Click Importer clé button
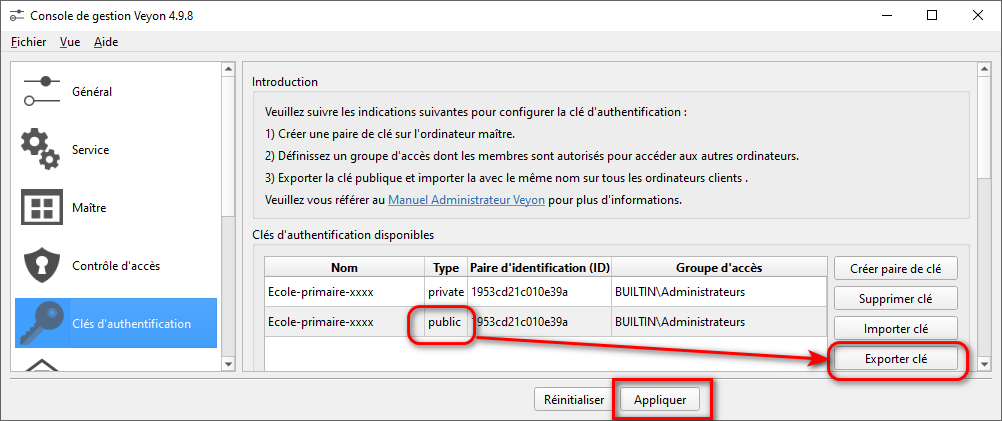 click(896, 328)
